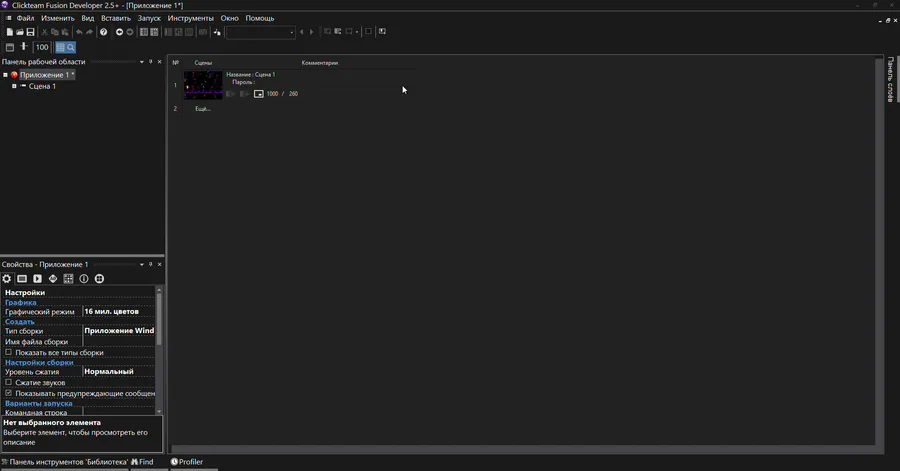Screen dimensions: 900x471
Task: Open the Помощь menu
Action: (x=260, y=18)
